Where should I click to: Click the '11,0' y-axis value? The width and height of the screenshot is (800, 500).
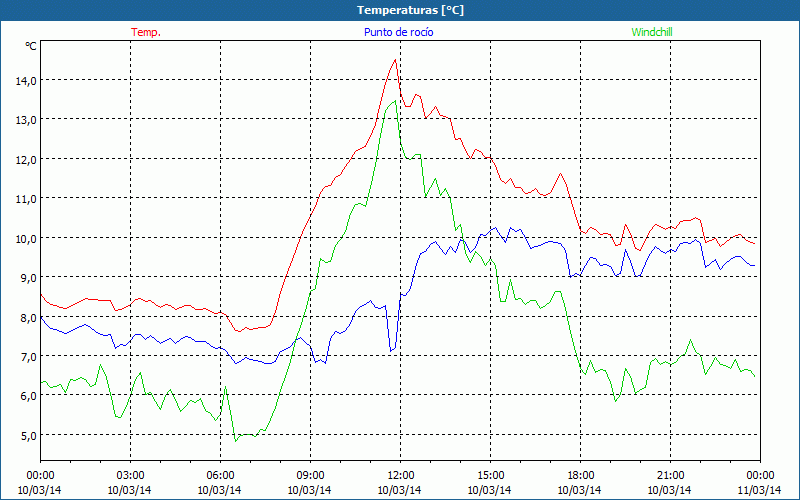point(26,198)
